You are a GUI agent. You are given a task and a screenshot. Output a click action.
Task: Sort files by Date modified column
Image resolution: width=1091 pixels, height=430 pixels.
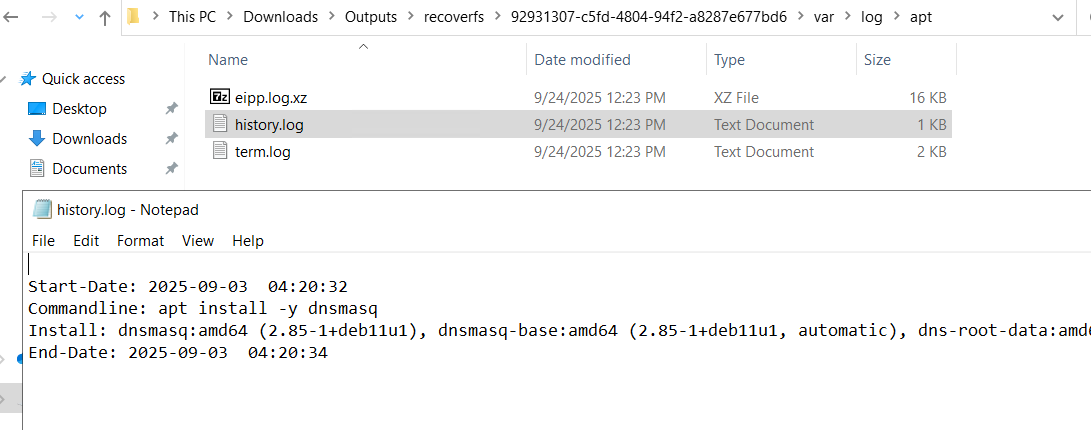582,60
